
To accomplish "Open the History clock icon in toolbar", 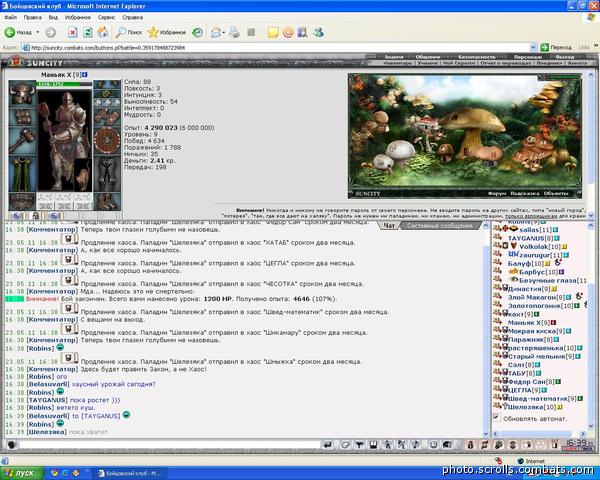I will [197, 33].
